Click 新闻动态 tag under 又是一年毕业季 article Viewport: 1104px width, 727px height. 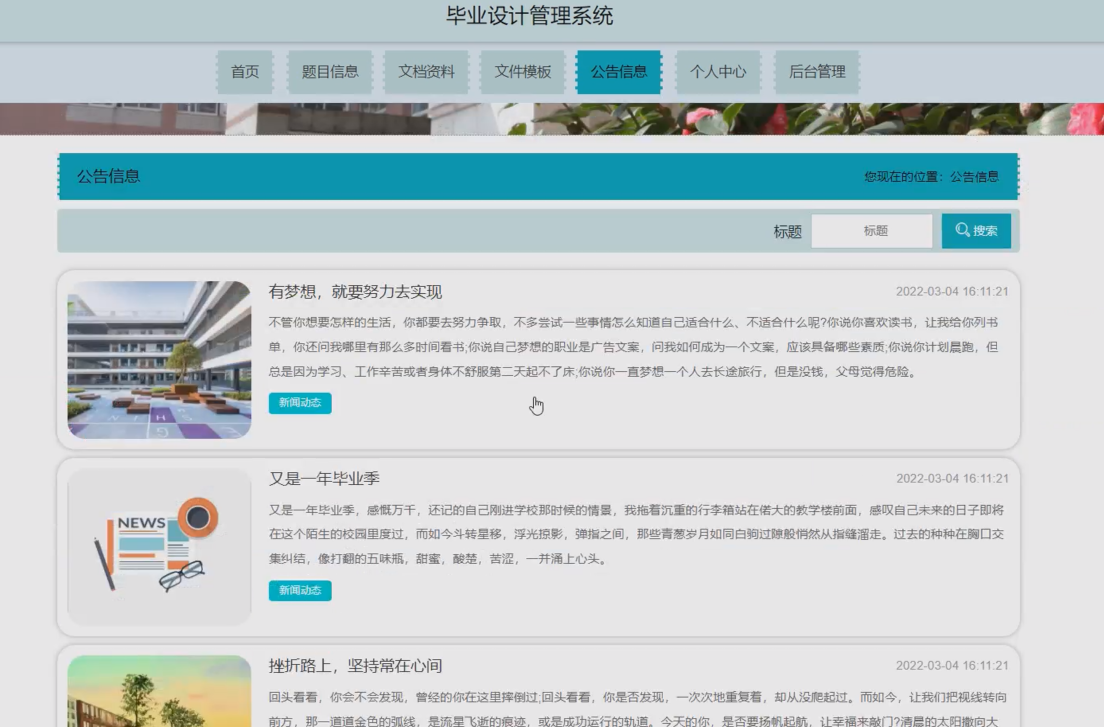tap(300, 590)
